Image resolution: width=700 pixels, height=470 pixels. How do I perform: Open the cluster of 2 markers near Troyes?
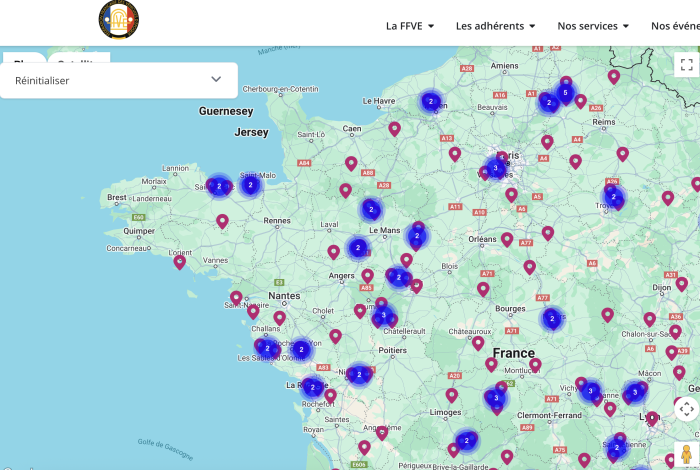[x=614, y=197]
